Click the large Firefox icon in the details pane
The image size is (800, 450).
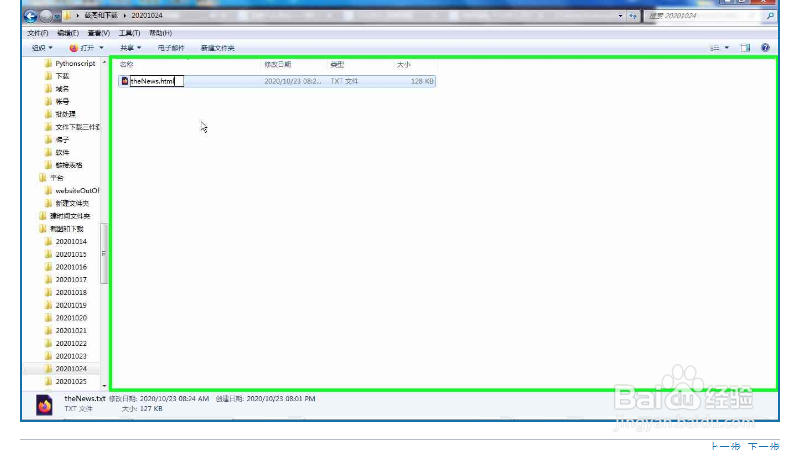[44, 405]
